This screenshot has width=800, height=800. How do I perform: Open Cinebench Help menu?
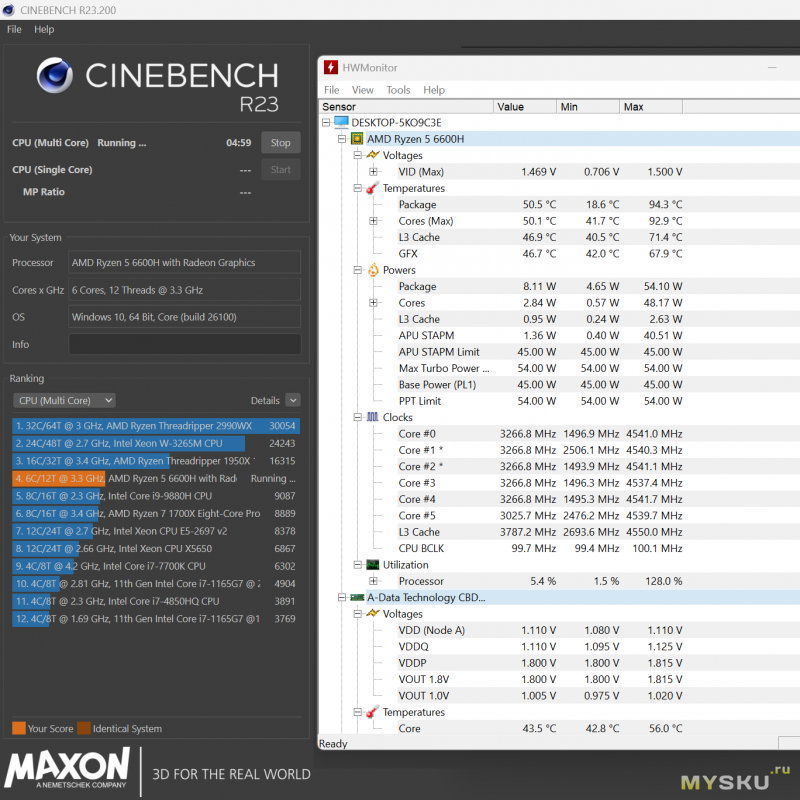click(44, 30)
